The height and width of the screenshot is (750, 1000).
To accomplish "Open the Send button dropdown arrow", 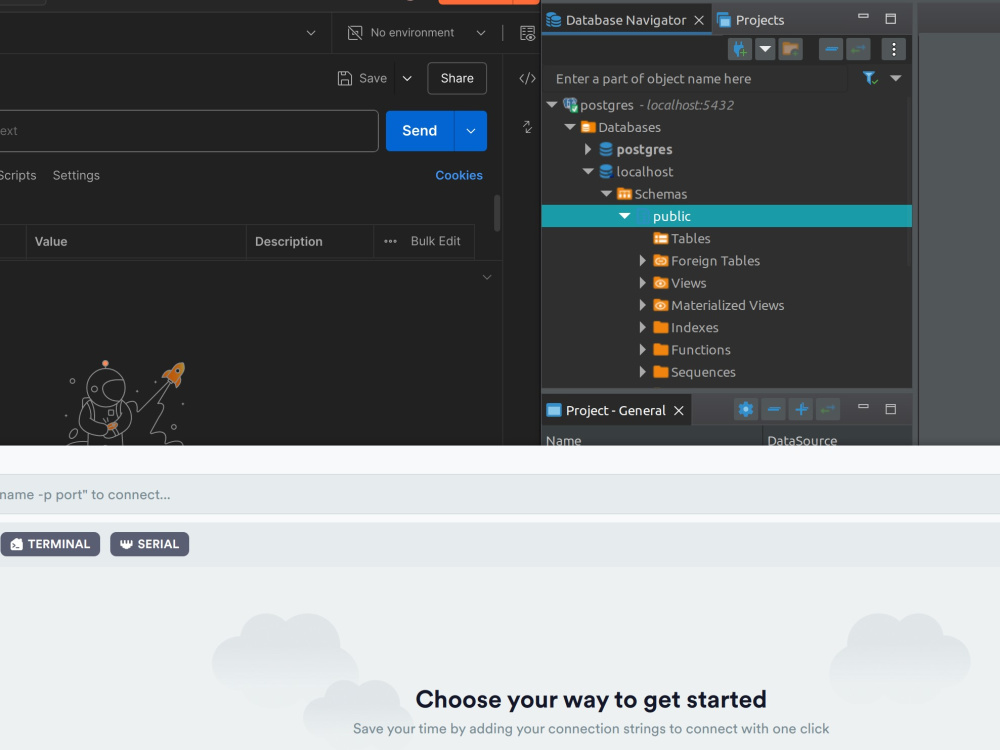I will [471, 131].
